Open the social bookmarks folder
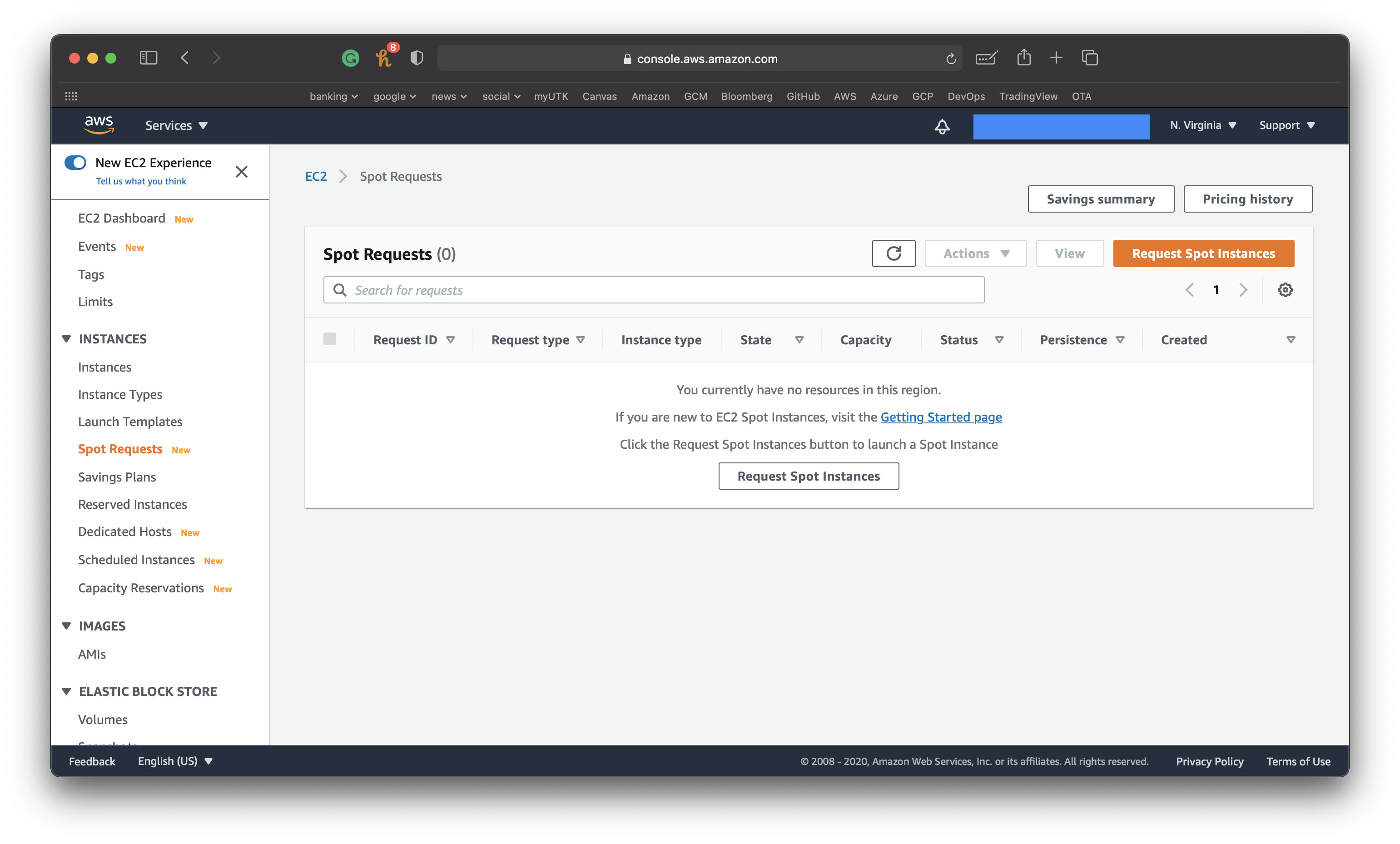 tap(501, 97)
